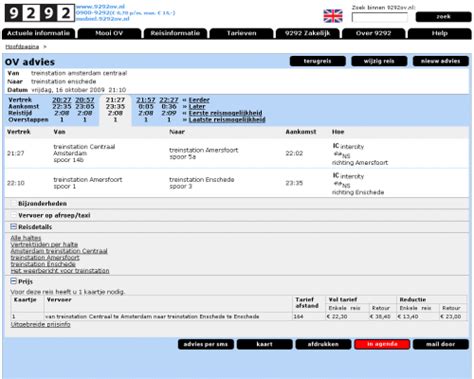Click the mail door button
This screenshot has width=474, height=379.
(x=441, y=344)
